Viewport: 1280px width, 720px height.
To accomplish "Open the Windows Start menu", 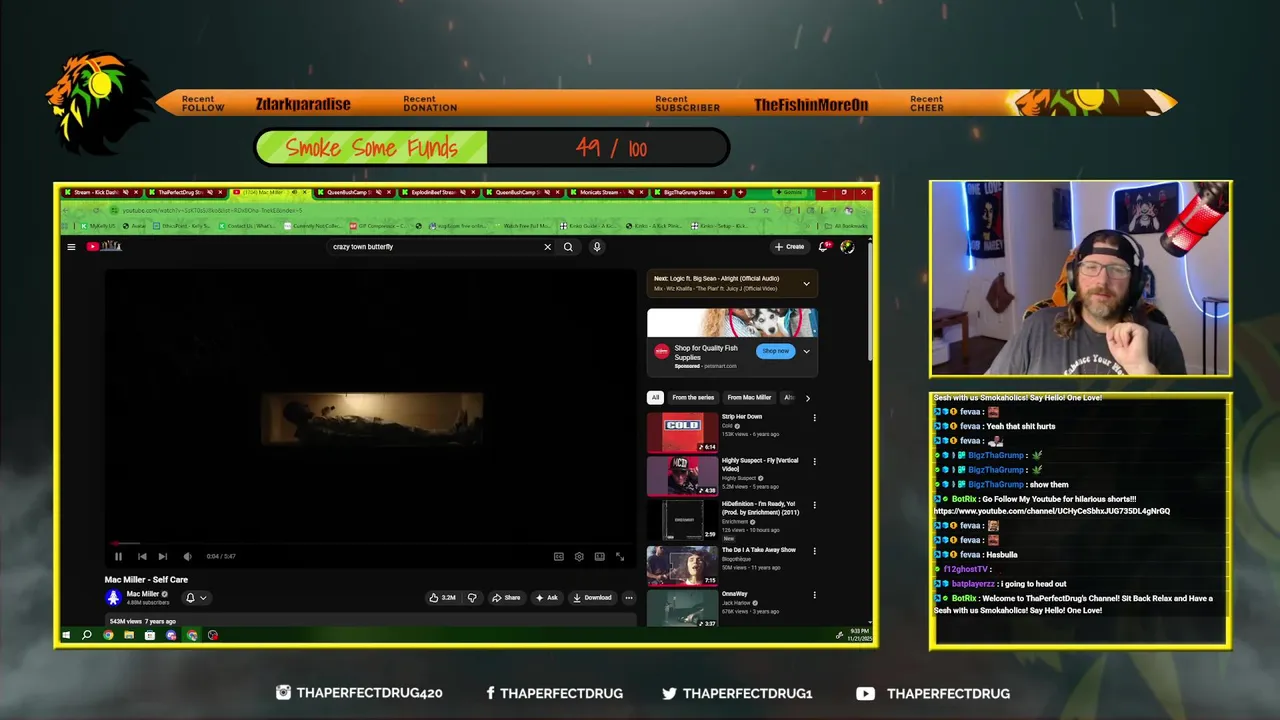I will (x=67, y=635).
